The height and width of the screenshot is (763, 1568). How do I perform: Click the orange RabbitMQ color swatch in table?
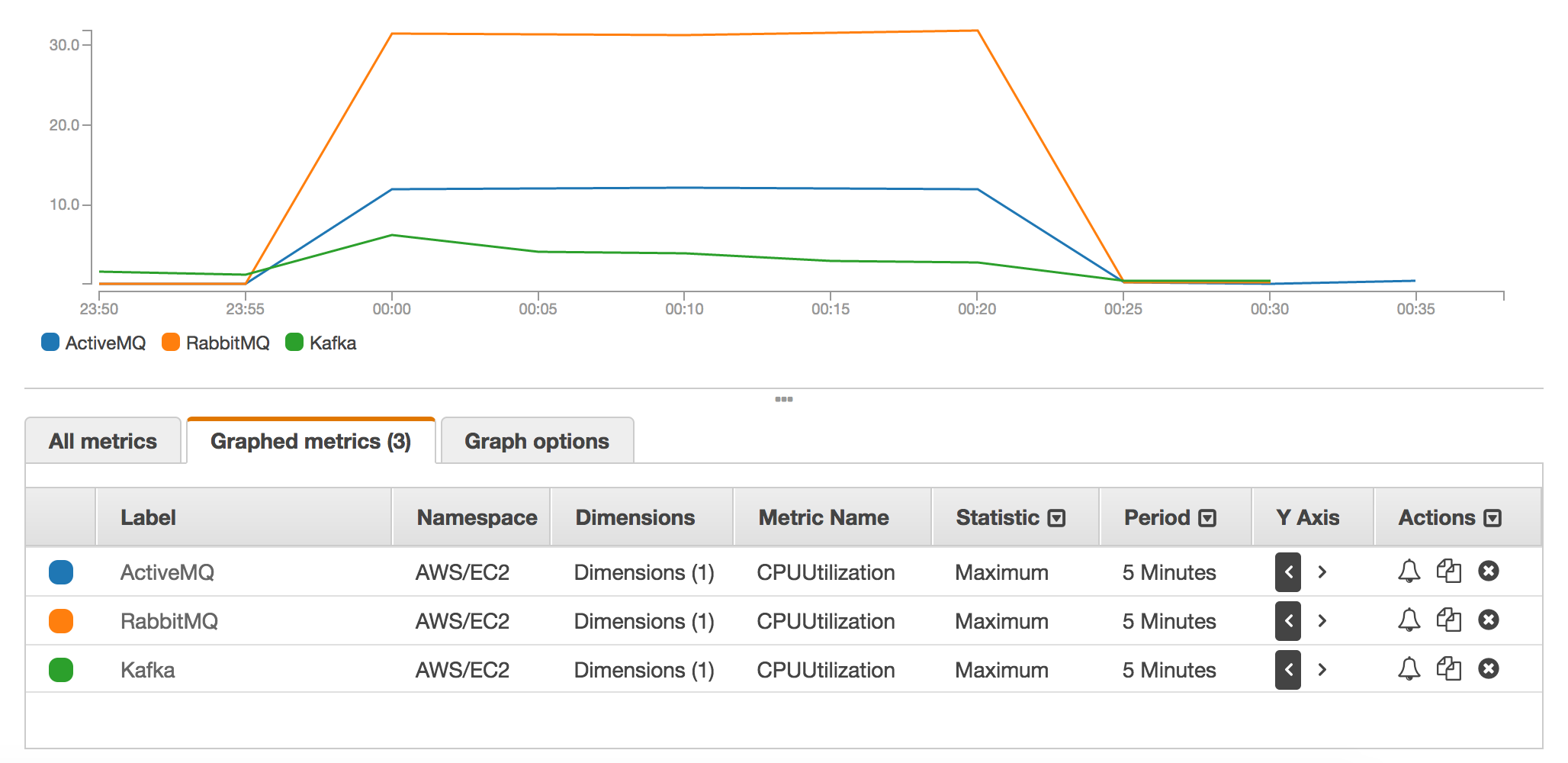[61, 621]
